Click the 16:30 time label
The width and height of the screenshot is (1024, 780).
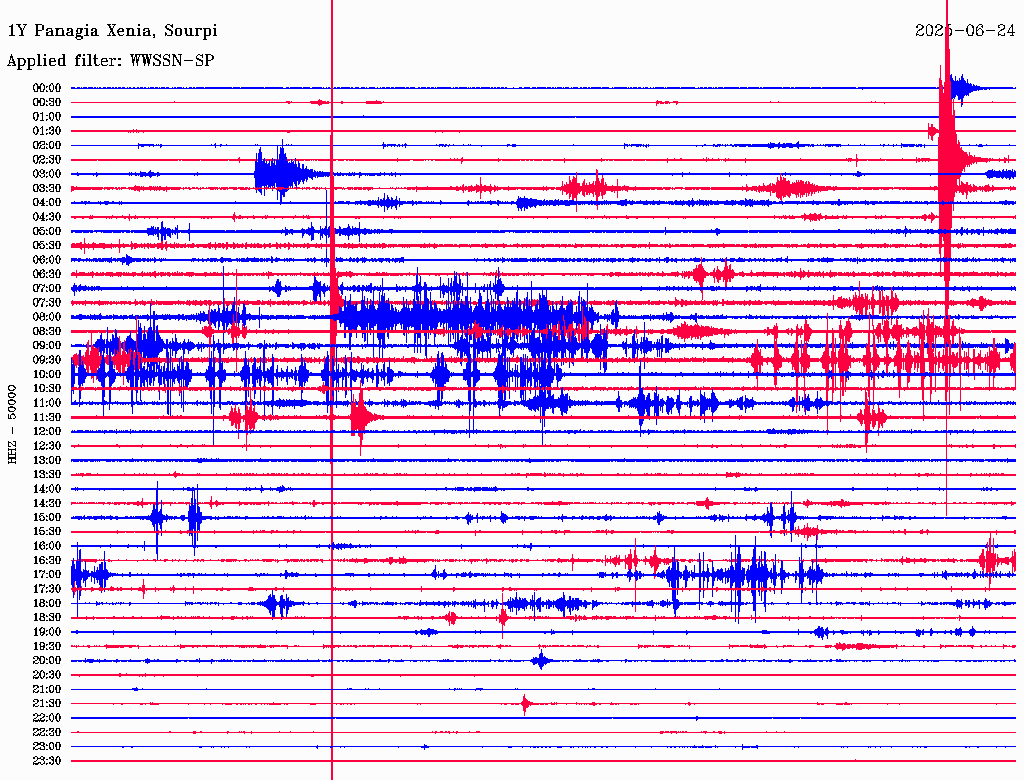[47, 561]
